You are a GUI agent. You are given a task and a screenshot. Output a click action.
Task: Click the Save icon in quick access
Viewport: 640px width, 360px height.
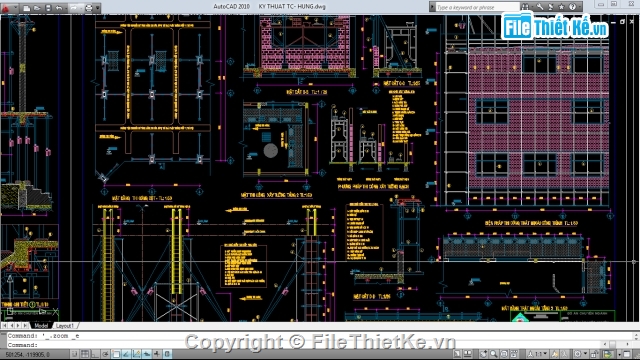point(48,8)
